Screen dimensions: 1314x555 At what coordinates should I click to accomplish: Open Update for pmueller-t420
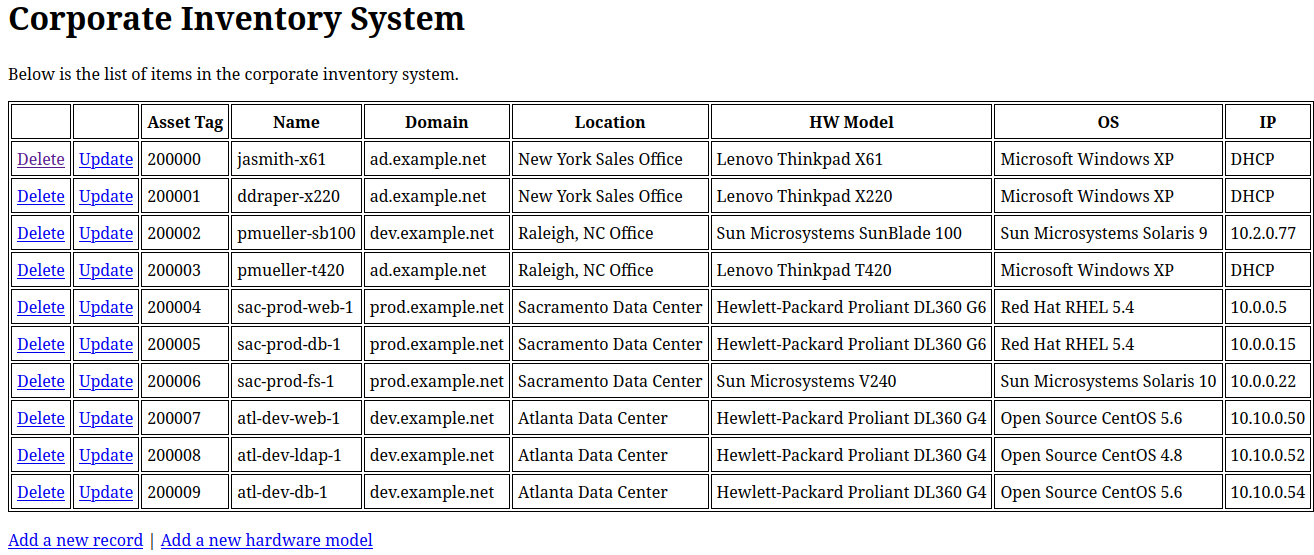coord(106,270)
